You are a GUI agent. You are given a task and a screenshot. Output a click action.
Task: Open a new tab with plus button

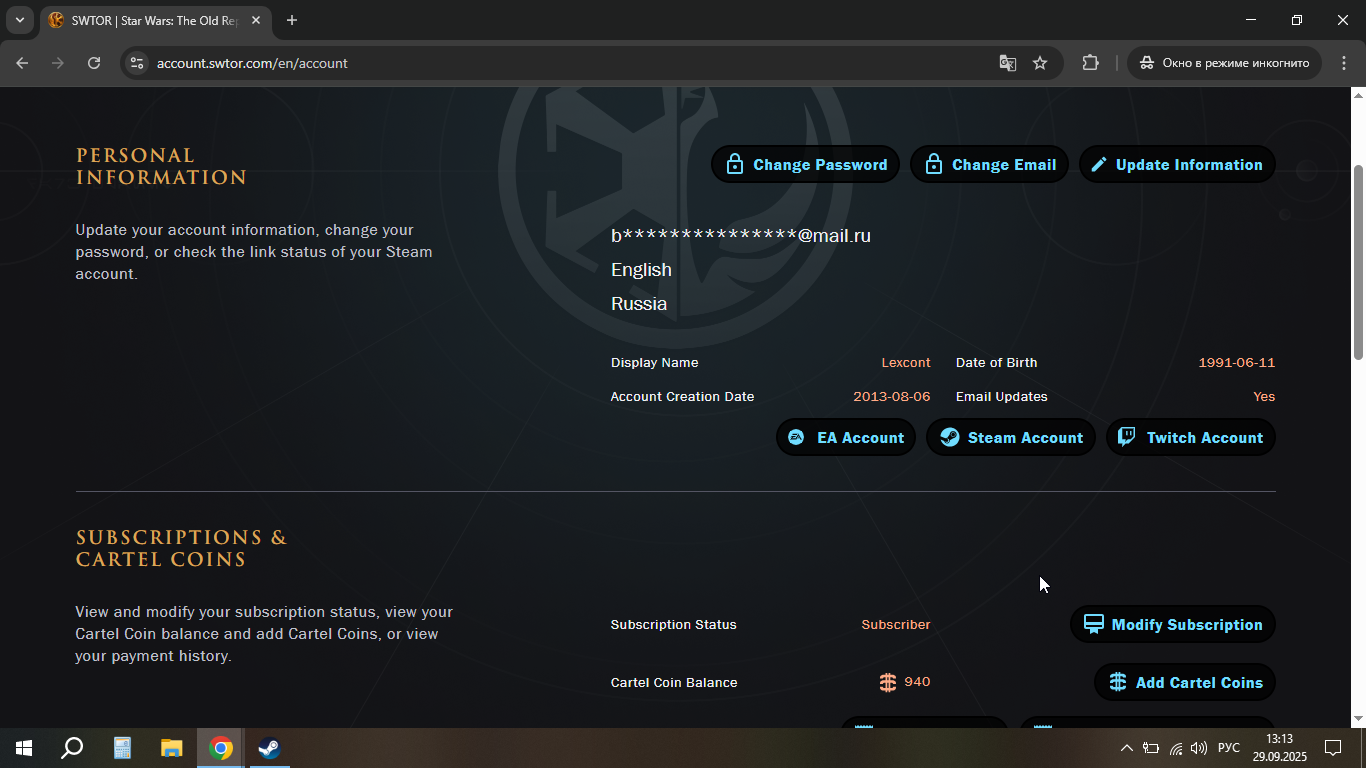tap(292, 20)
